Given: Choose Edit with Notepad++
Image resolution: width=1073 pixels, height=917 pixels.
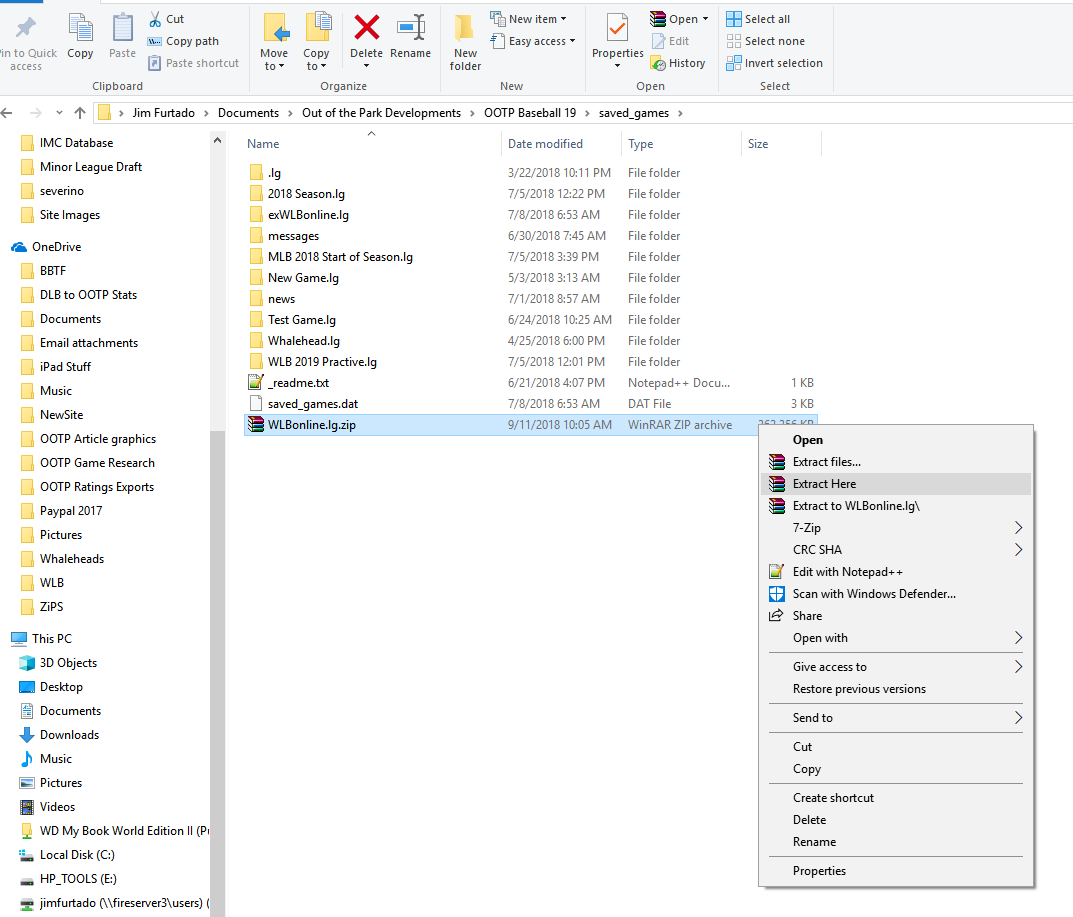Looking at the screenshot, I should [x=896, y=571].
